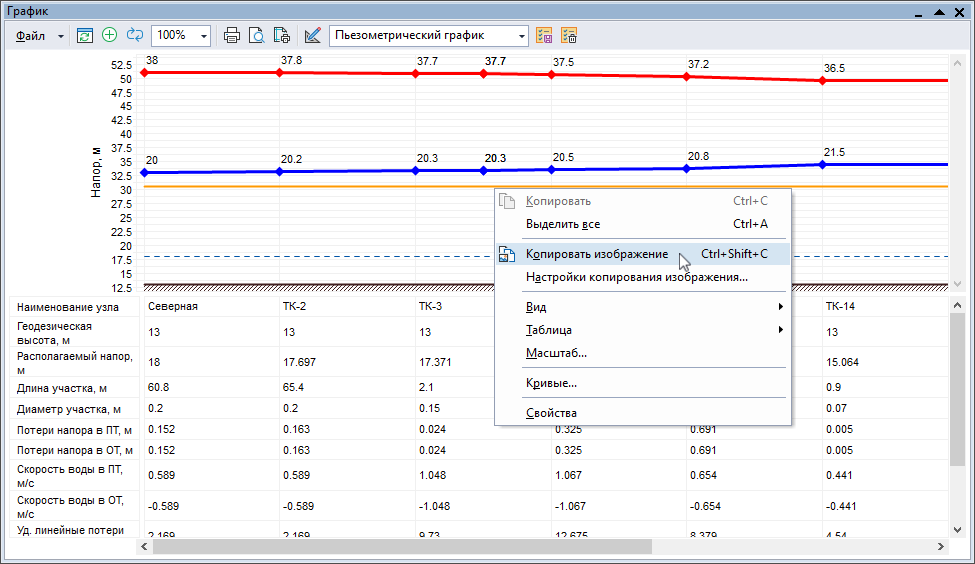Click the page setup icon
This screenshot has height=564, width=975.
tap(282, 35)
